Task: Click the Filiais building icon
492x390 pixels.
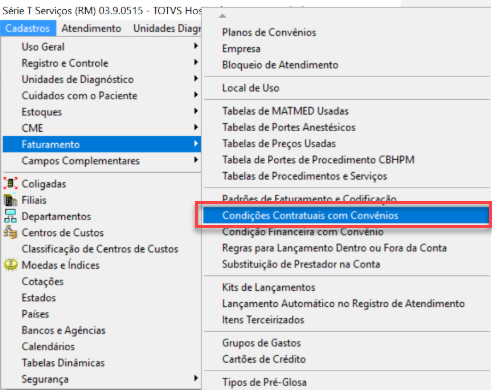Action: point(10,200)
